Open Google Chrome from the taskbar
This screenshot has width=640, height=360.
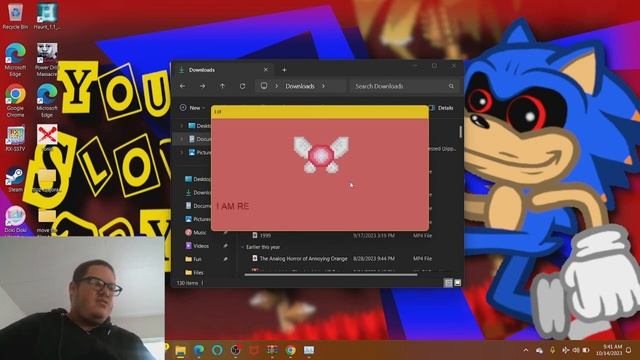pos(291,350)
